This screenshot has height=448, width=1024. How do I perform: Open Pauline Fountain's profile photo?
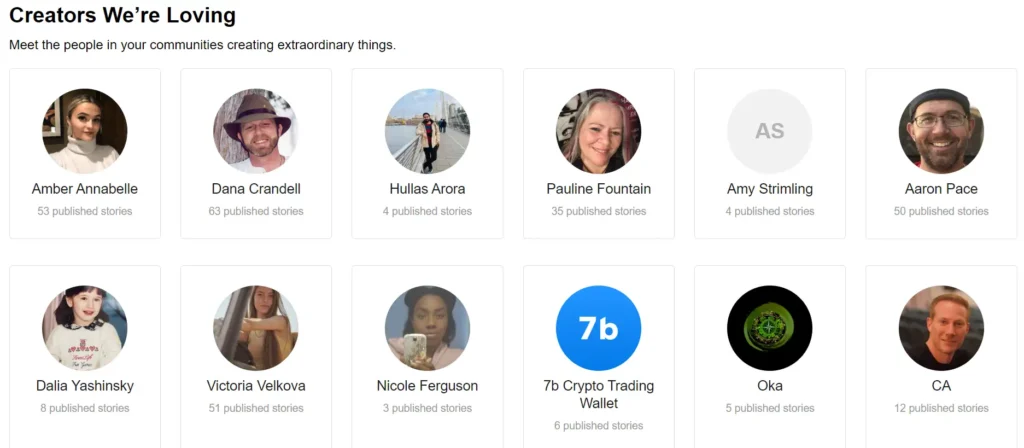[598, 131]
